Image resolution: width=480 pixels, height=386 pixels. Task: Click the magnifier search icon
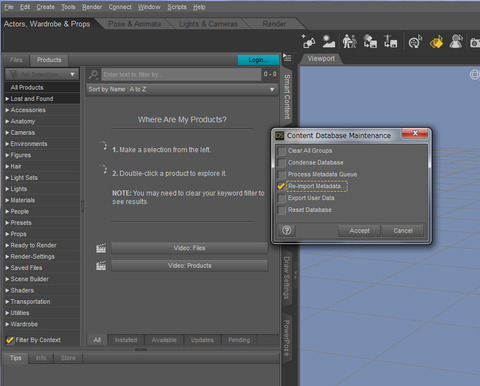pyautogui.click(x=93, y=74)
